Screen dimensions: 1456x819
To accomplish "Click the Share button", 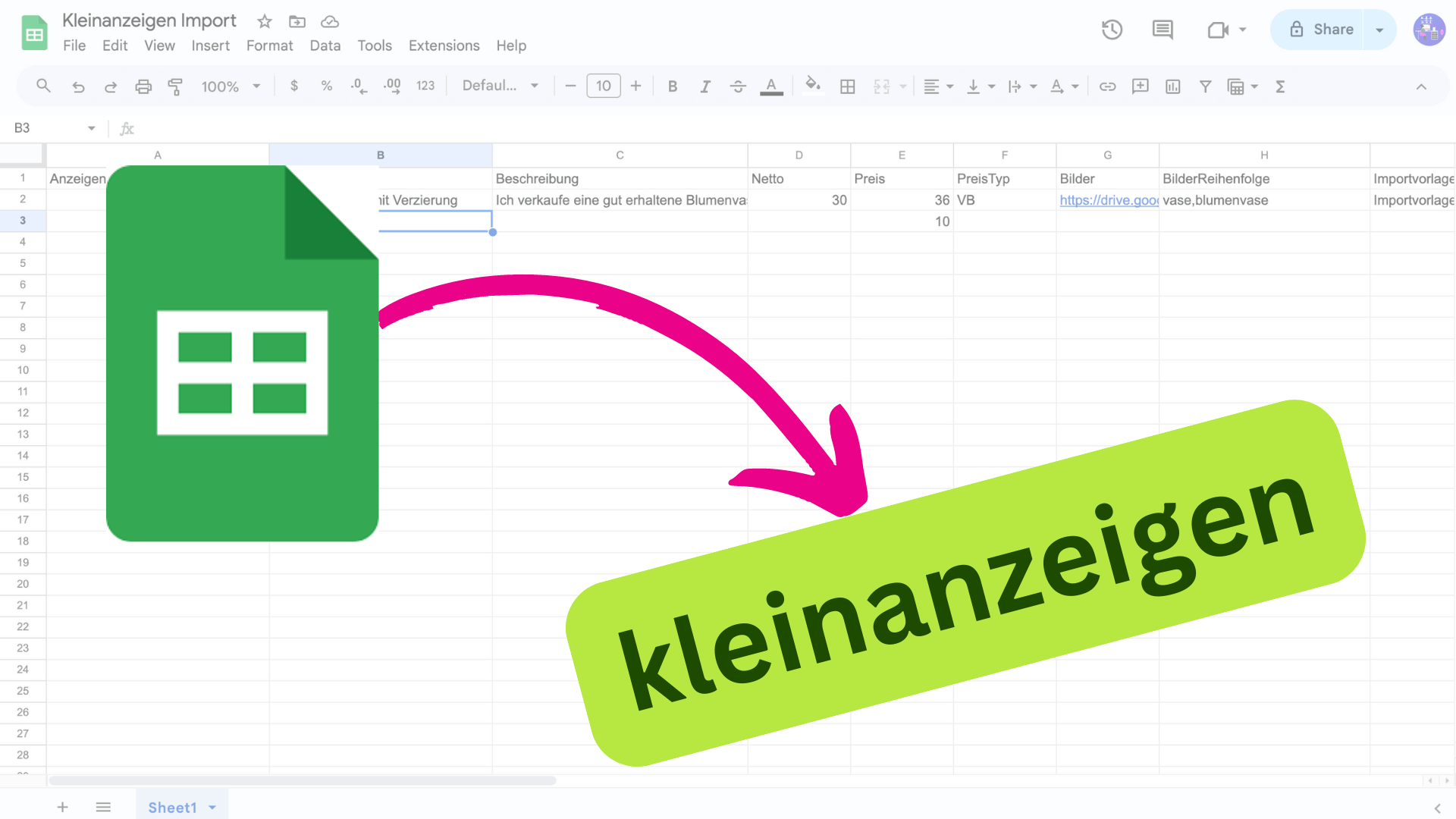I will pos(1318,30).
